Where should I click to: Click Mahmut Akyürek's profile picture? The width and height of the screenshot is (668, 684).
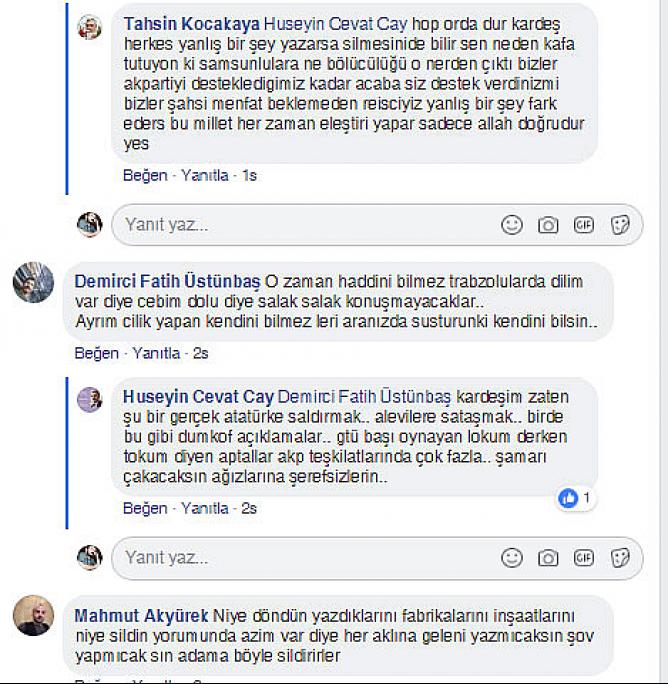[x=34, y=616]
